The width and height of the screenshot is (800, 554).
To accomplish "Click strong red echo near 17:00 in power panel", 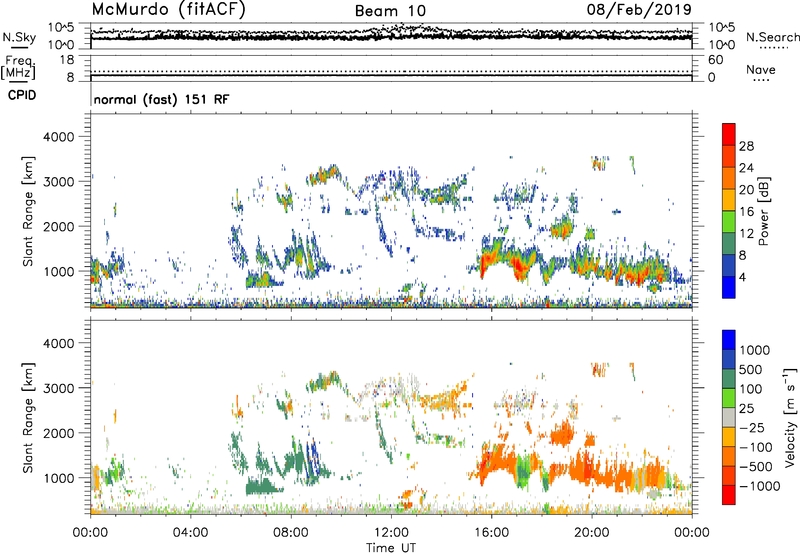I will (x=520, y=266).
